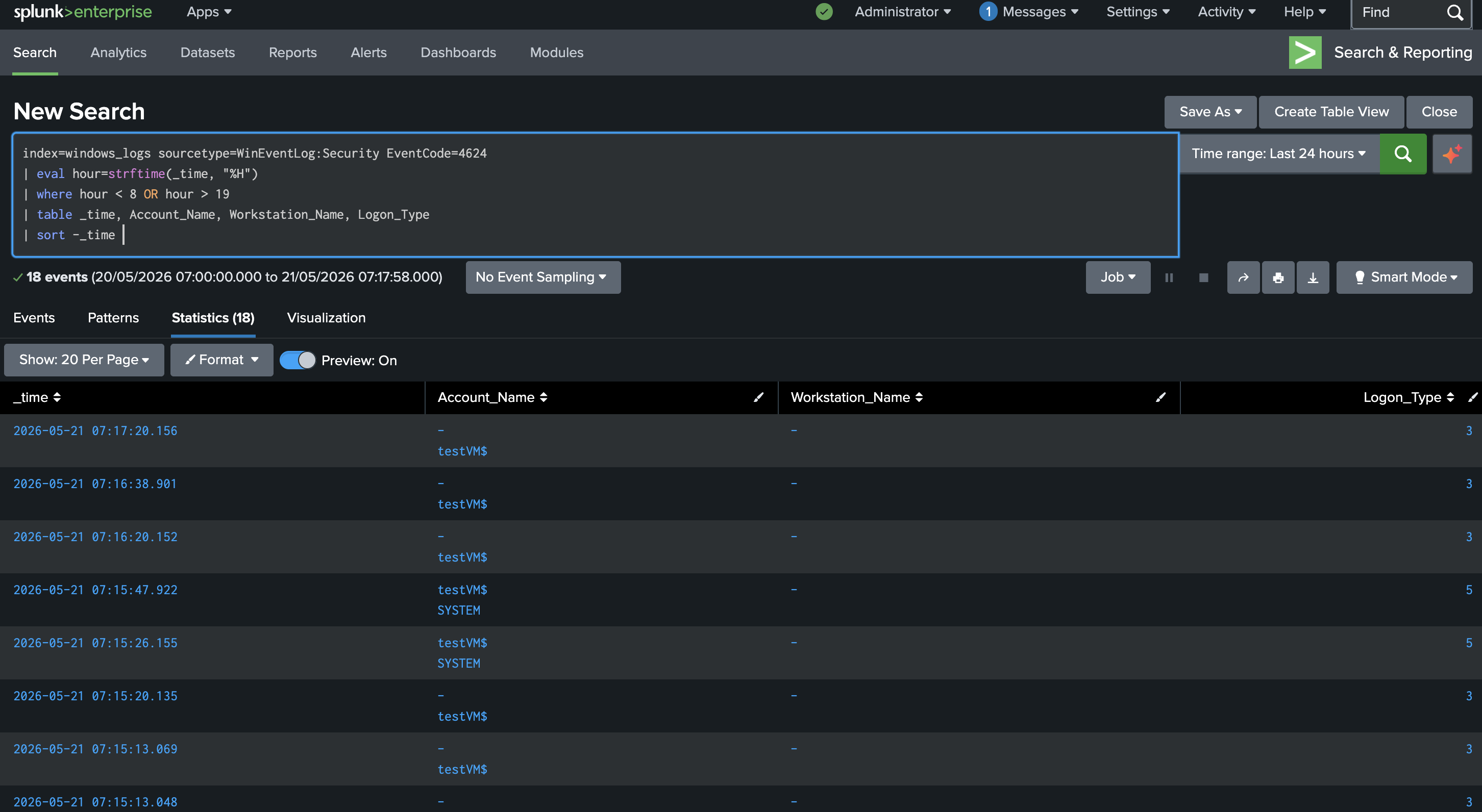Switch to the Events tab
Screen dimensions: 1482x812
click(34, 318)
